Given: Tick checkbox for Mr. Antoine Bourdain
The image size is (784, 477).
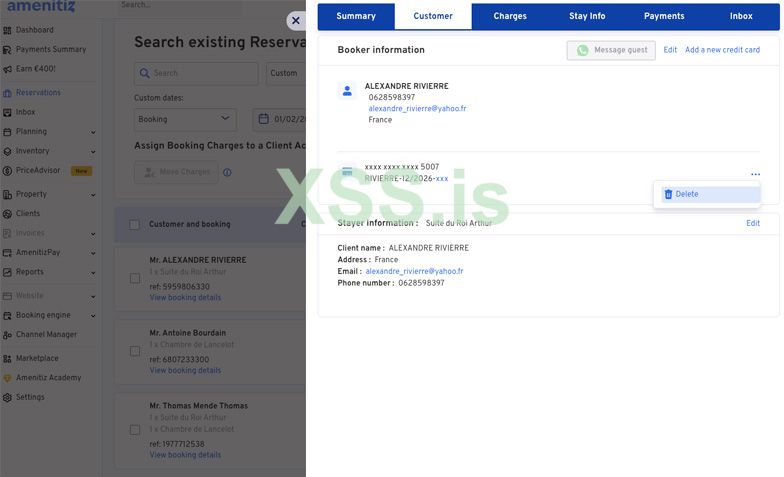Looking at the screenshot, I should [x=135, y=351].
